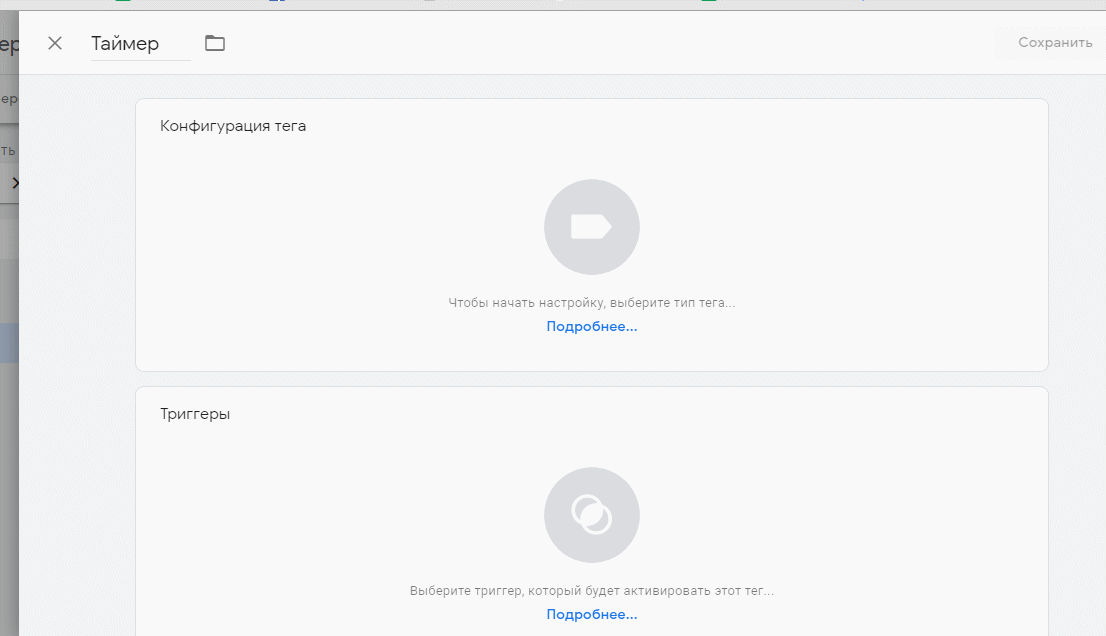Click the folder icon to move Таймер tag
Viewport: 1106px width, 636px height.
(214, 43)
